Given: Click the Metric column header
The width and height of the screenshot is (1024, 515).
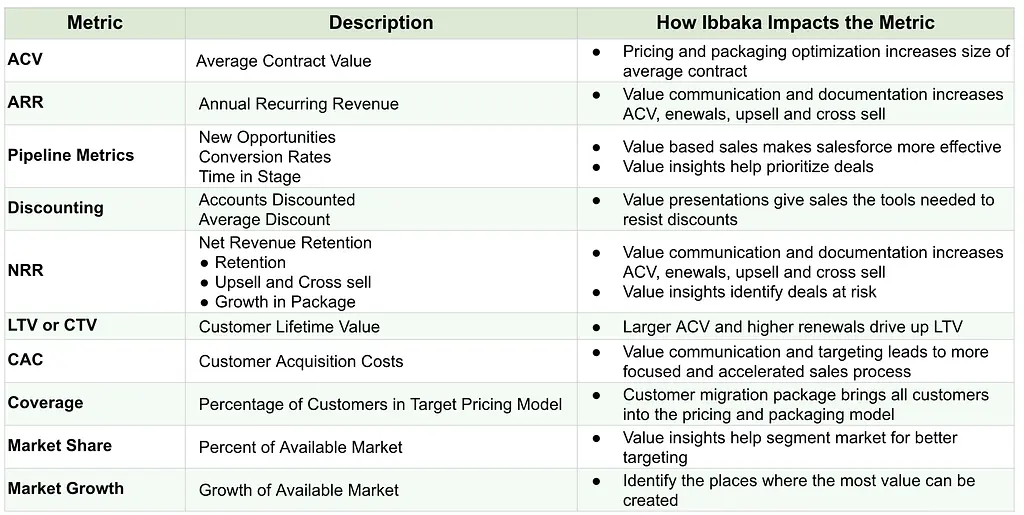Looking at the screenshot, I should click(x=94, y=22).
